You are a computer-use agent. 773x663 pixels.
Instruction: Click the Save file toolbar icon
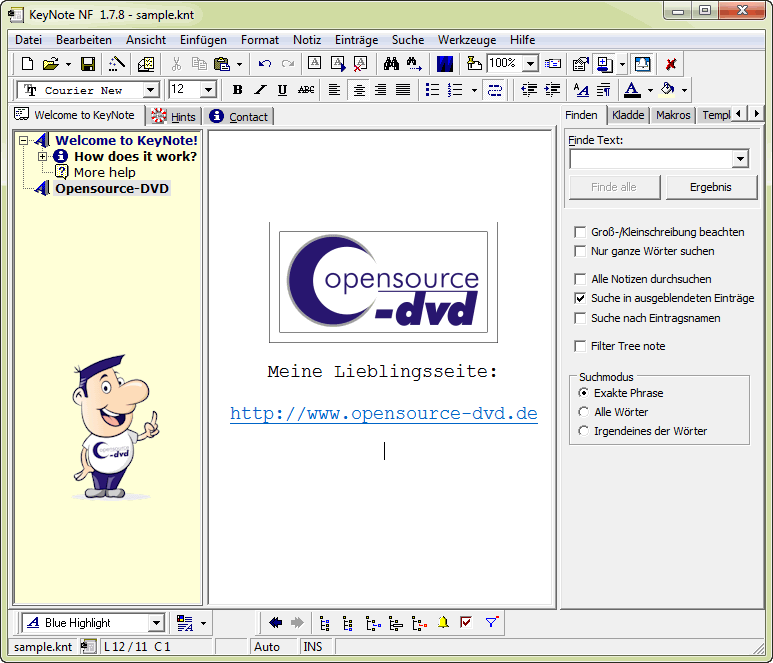point(88,64)
